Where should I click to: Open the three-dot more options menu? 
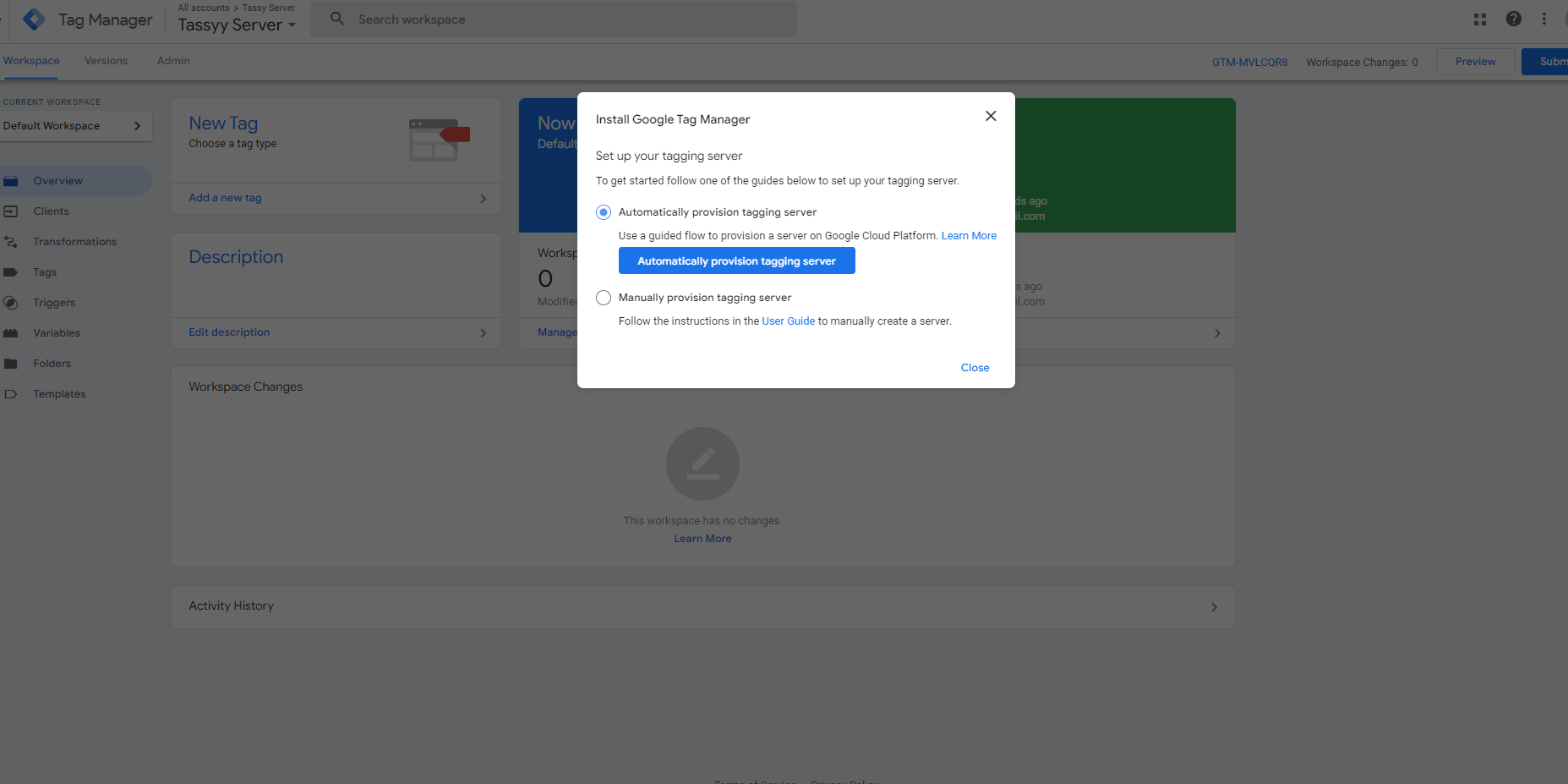[x=1544, y=19]
